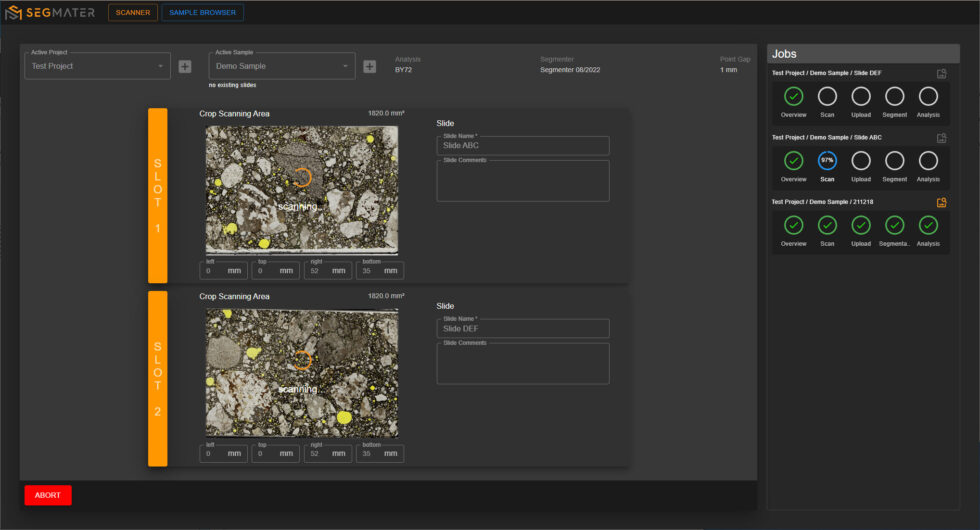This screenshot has width=980, height=530.
Task: Click Upload step circle for Slide DEF
Action: 861,96
